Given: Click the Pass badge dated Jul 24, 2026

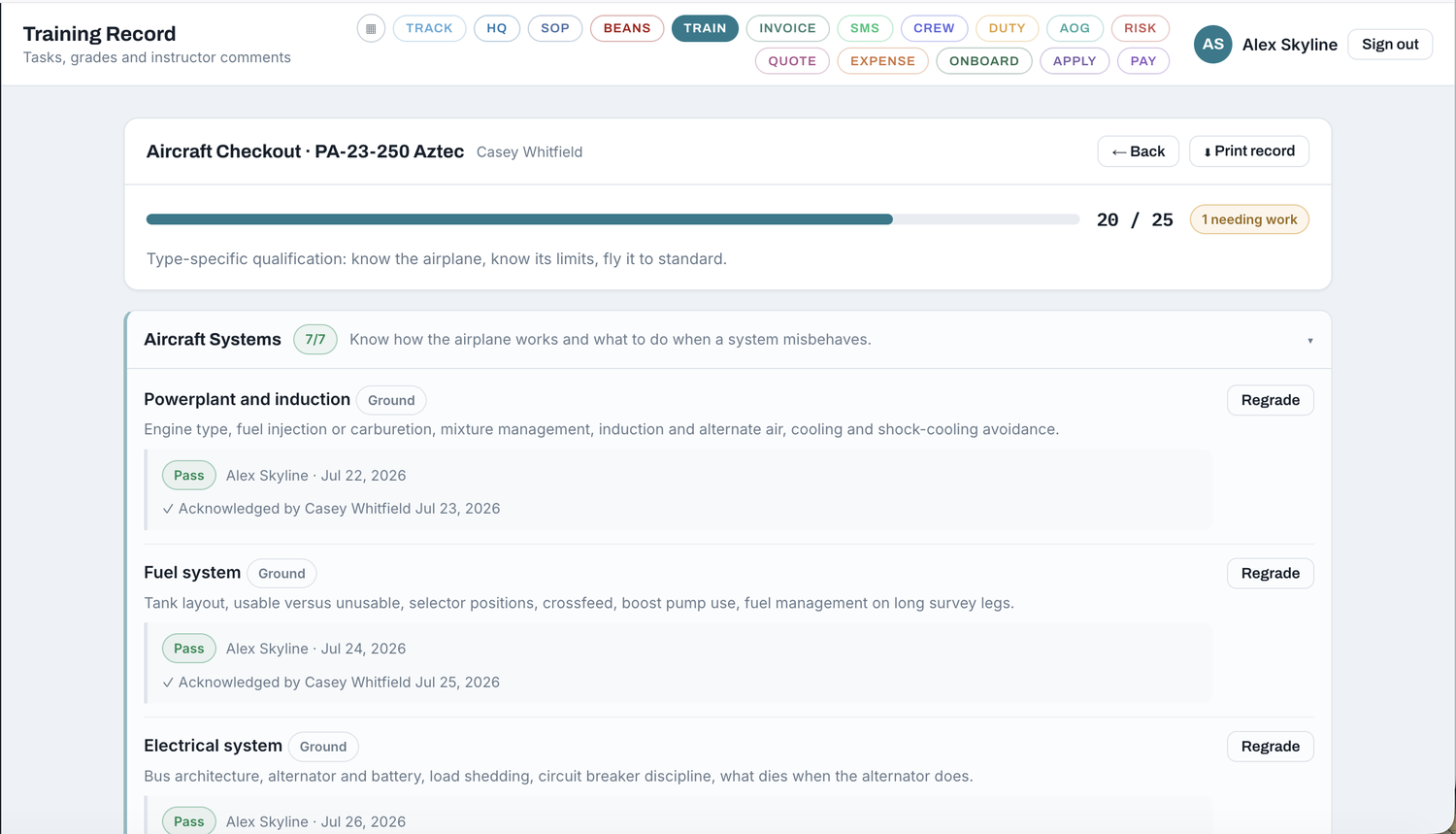Looking at the screenshot, I should pos(189,649).
